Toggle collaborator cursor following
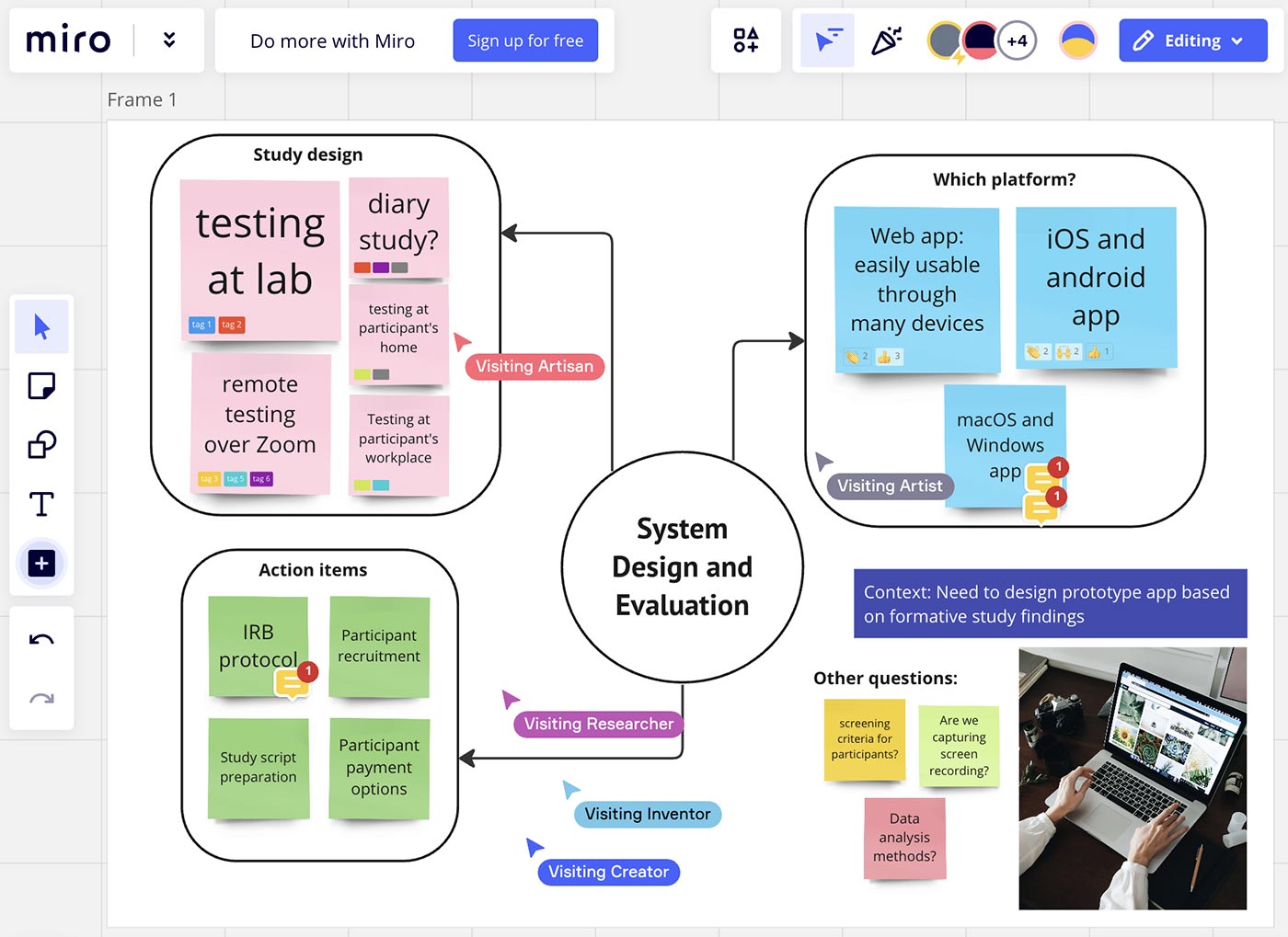 (826, 40)
